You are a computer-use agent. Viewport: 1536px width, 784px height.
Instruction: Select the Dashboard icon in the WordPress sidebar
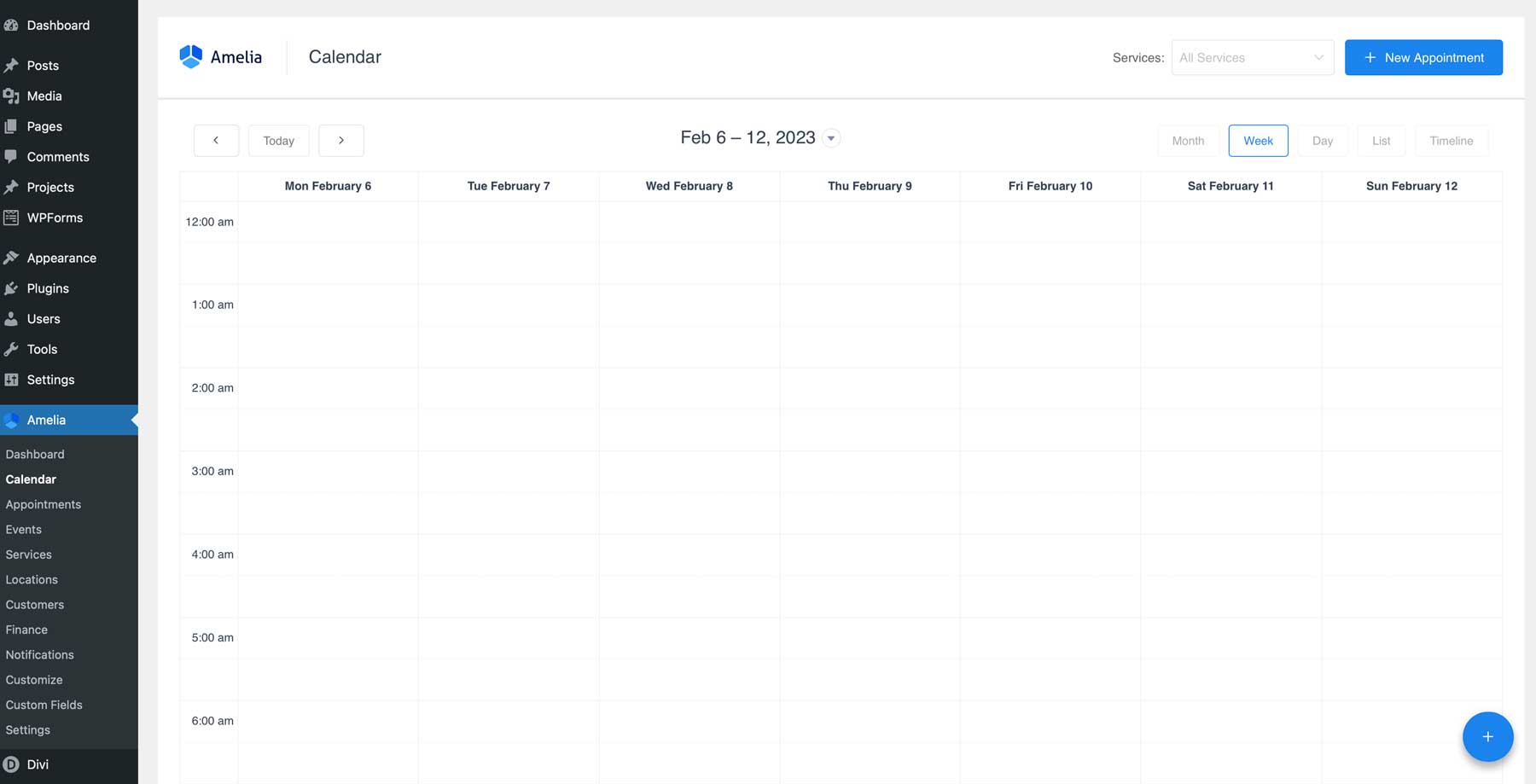tap(12, 25)
